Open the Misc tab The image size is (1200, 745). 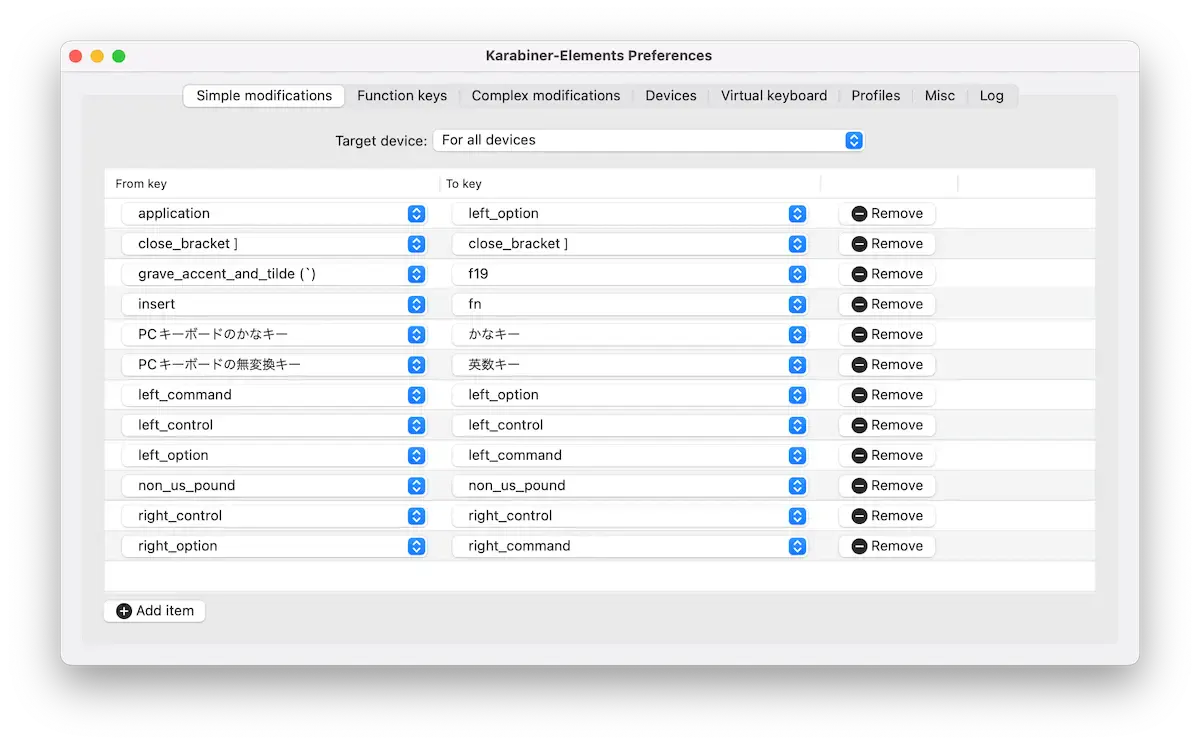coord(940,96)
